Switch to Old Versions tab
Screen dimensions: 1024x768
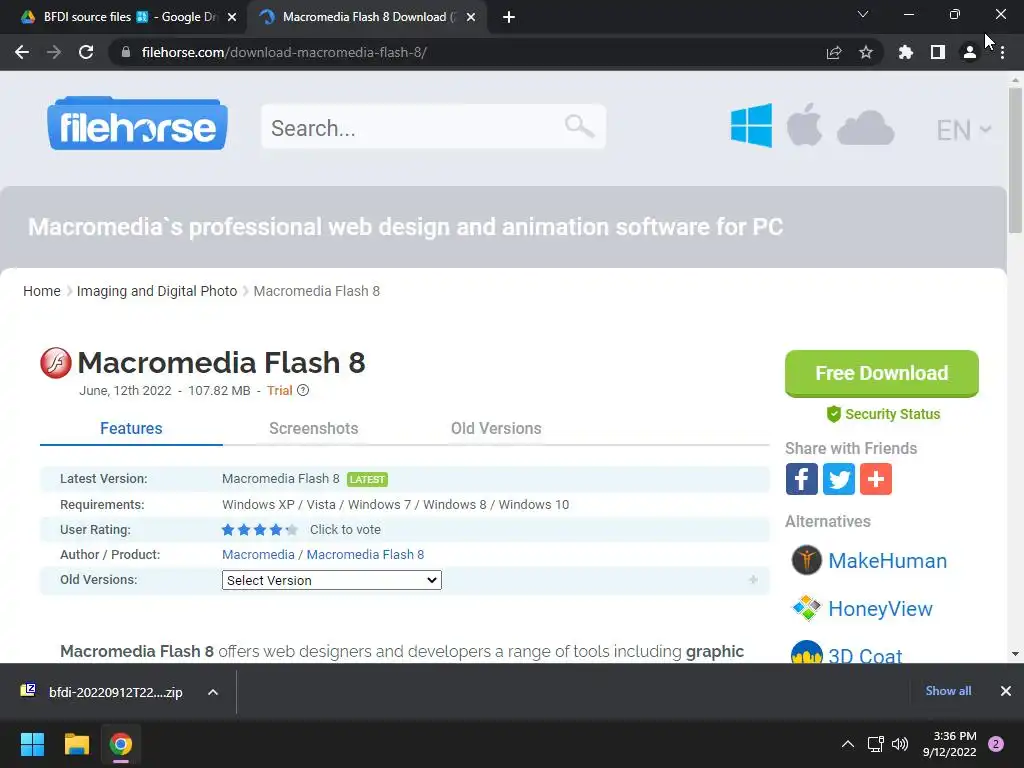pyautogui.click(x=496, y=428)
